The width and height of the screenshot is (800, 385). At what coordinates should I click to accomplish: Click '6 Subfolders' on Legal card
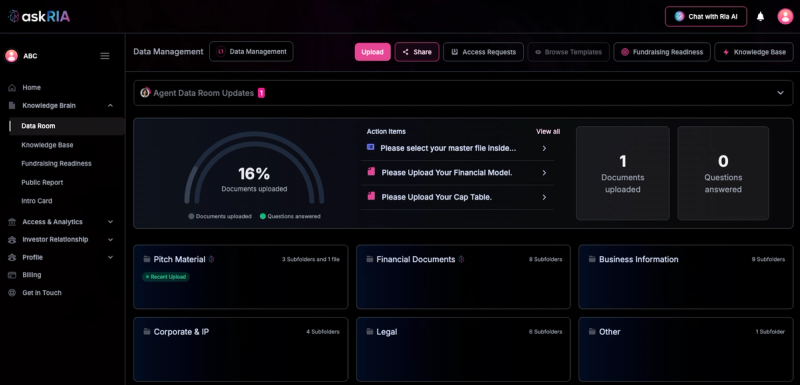[545, 331]
